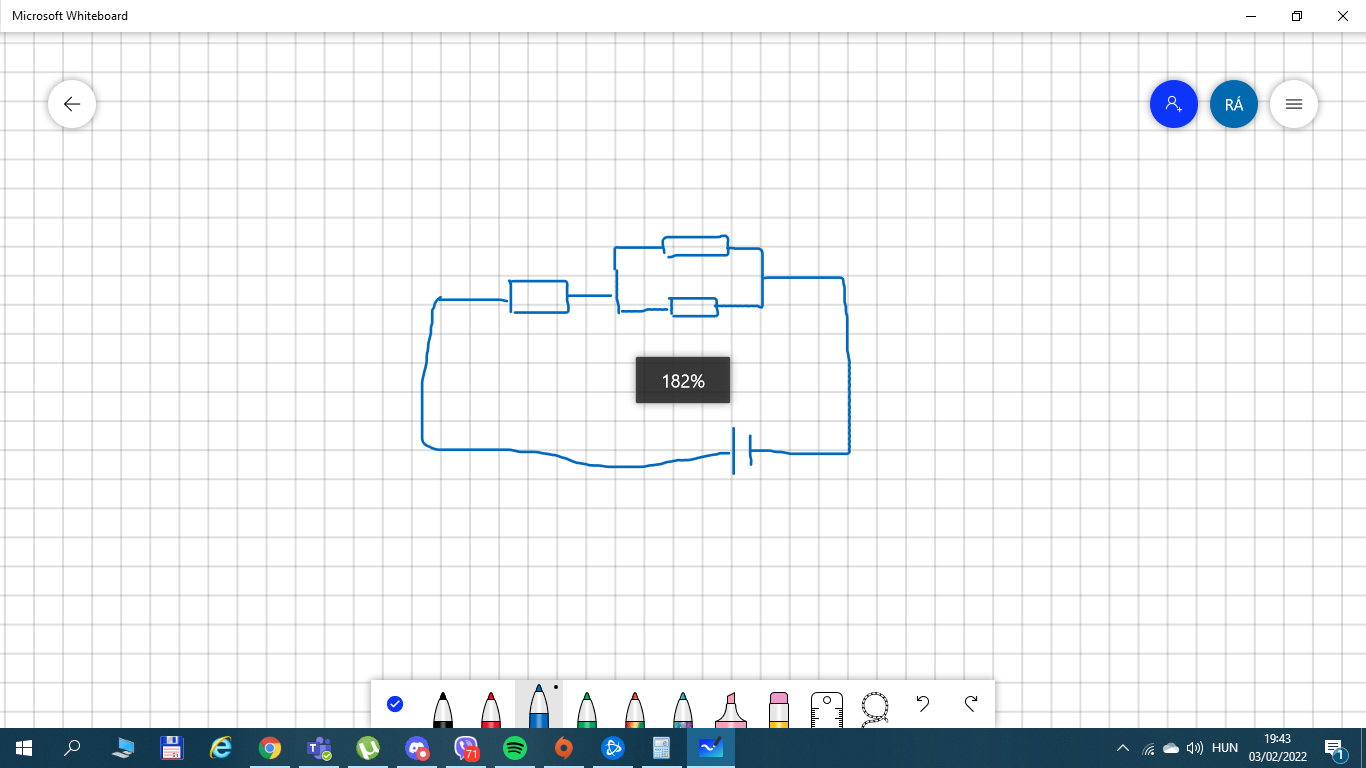Click the invite someone button

[x=1174, y=104]
